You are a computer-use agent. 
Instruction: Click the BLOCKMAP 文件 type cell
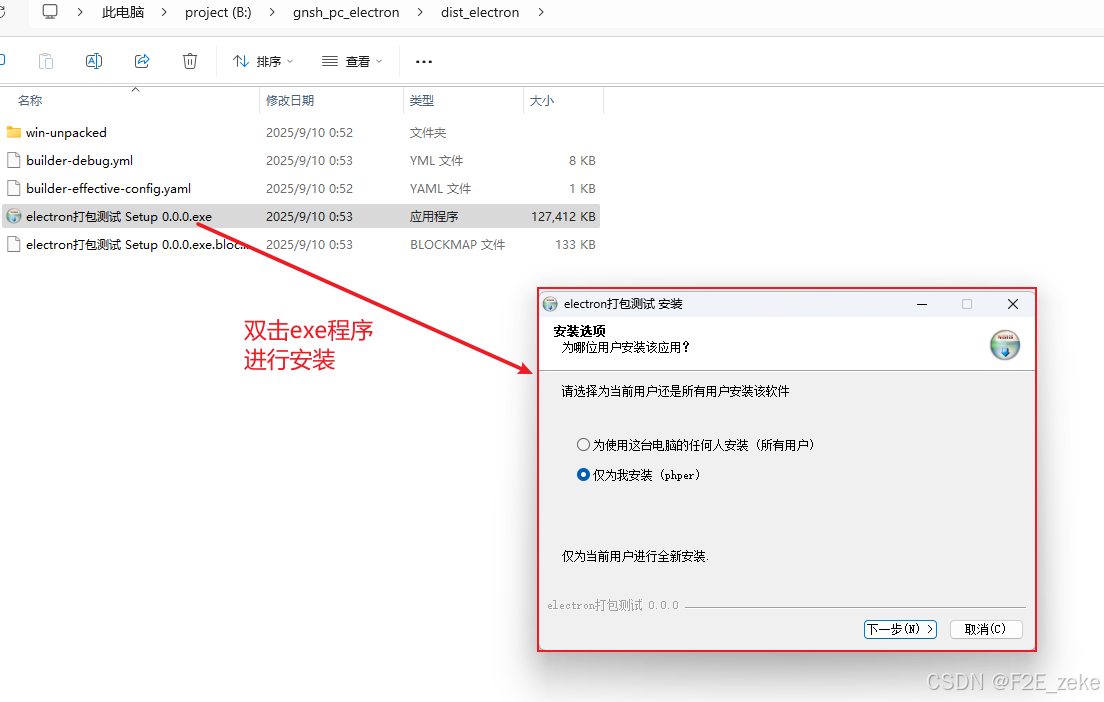(458, 244)
